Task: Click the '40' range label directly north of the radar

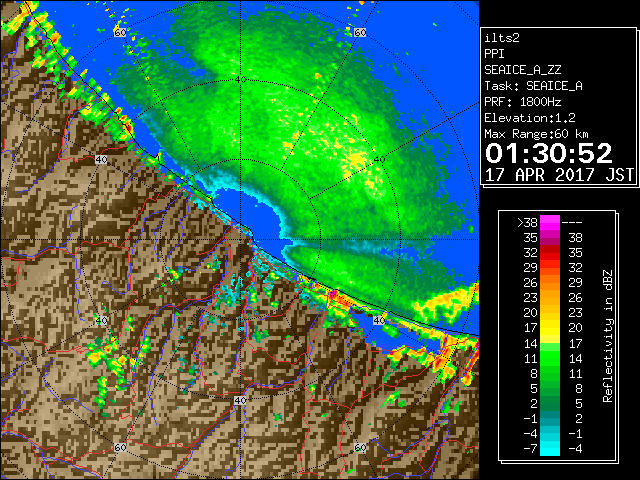Action: (x=240, y=79)
